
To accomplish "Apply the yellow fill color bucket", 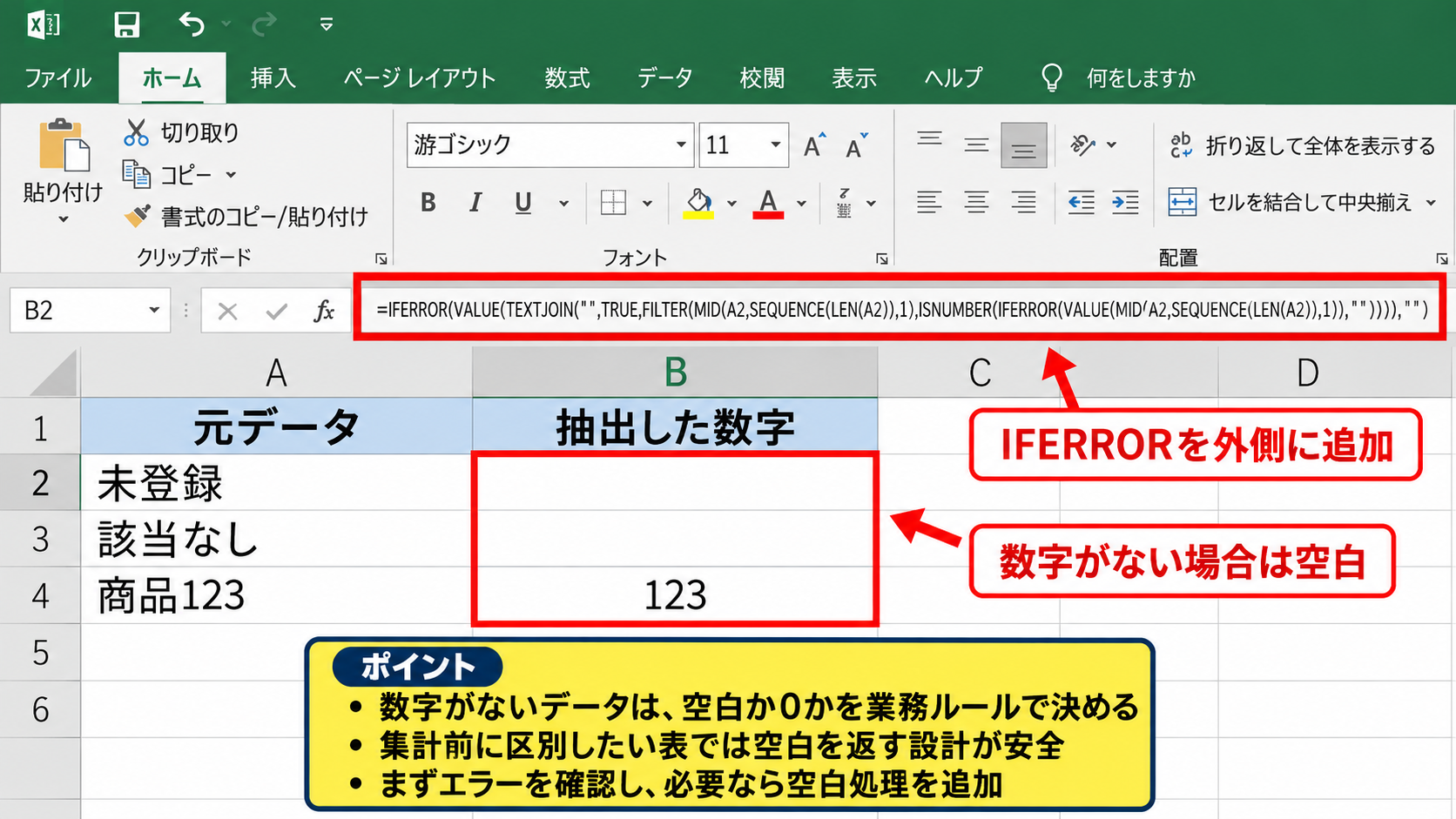I will (x=698, y=203).
